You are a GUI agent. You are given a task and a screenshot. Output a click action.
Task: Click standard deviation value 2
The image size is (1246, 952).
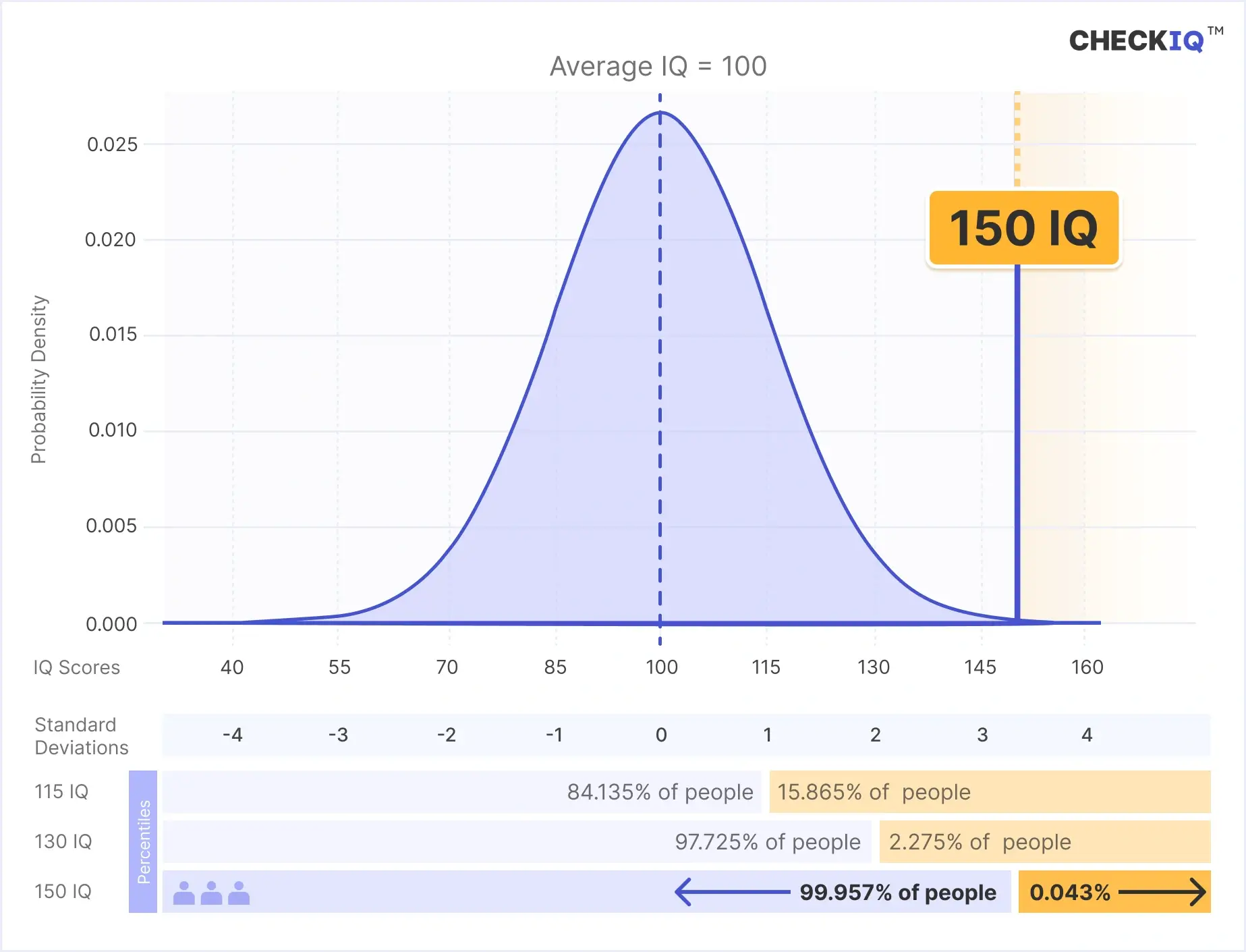pos(876,735)
